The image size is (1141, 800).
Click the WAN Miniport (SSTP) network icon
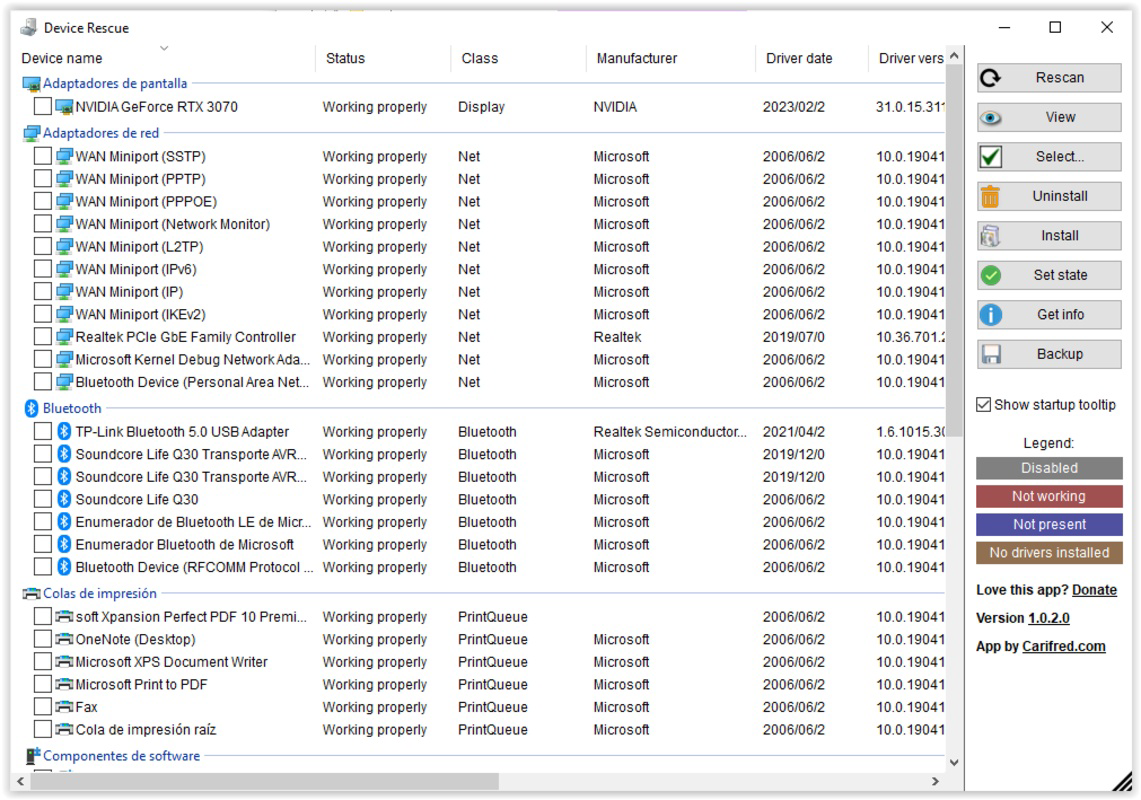click(64, 157)
